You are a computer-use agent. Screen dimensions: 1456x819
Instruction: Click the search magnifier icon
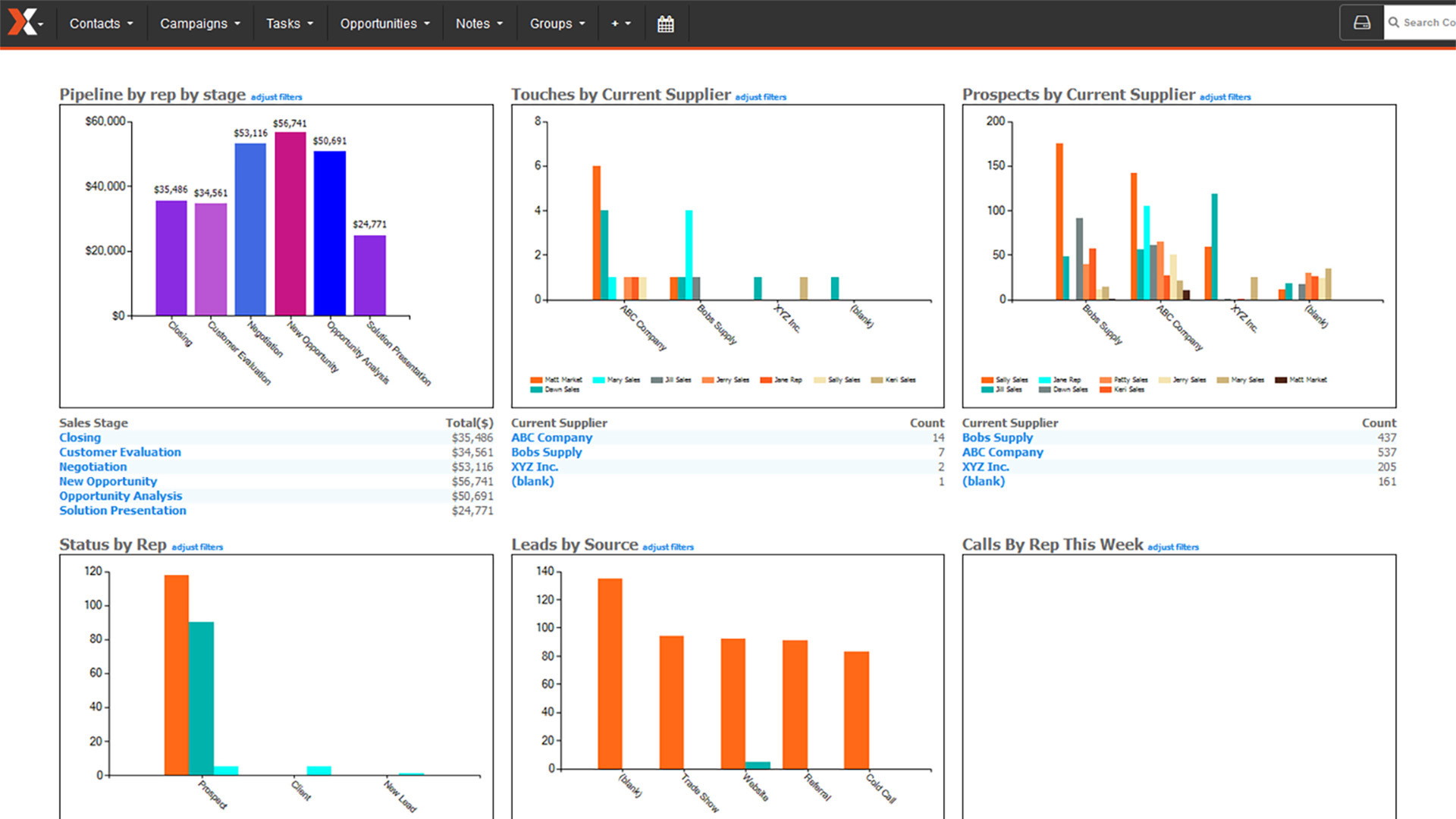[1394, 23]
